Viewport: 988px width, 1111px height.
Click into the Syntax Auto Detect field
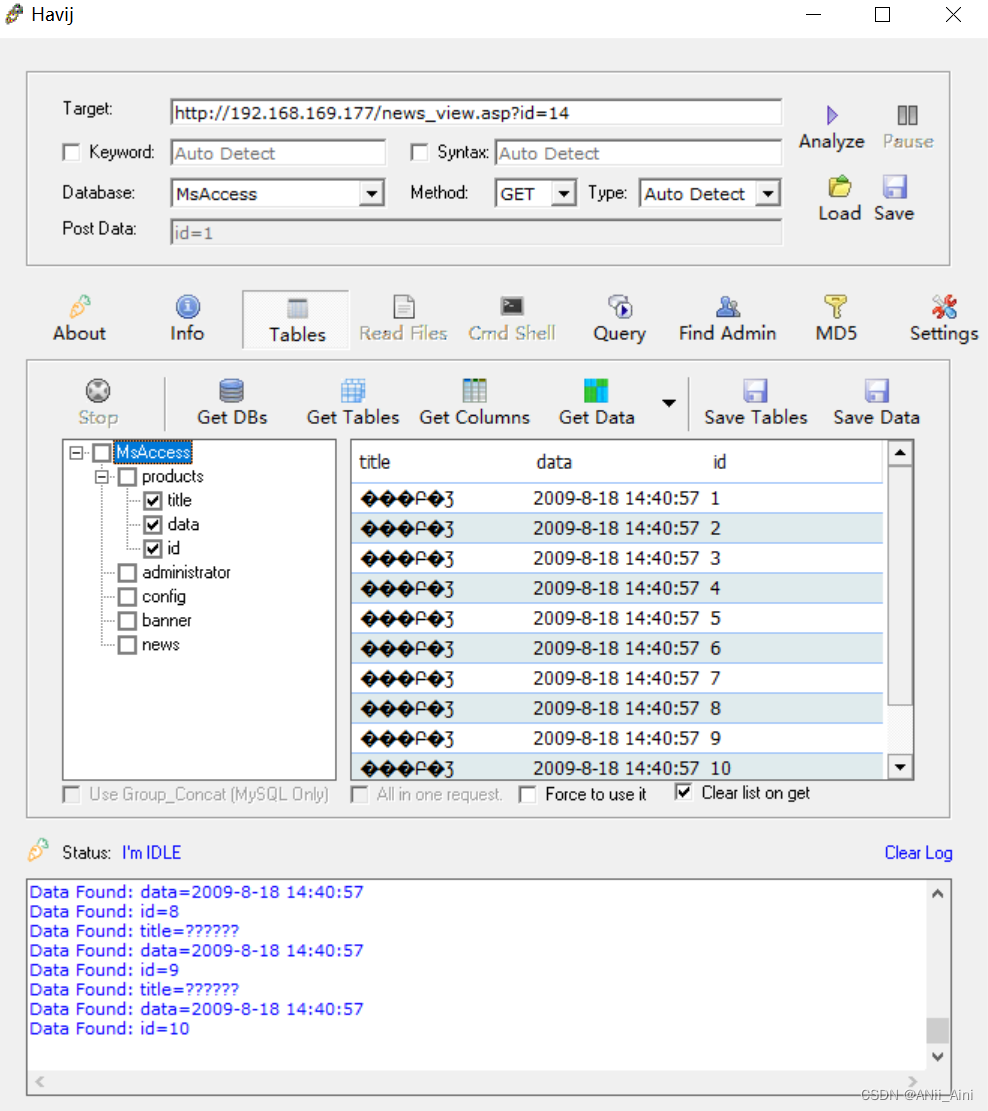click(x=638, y=153)
